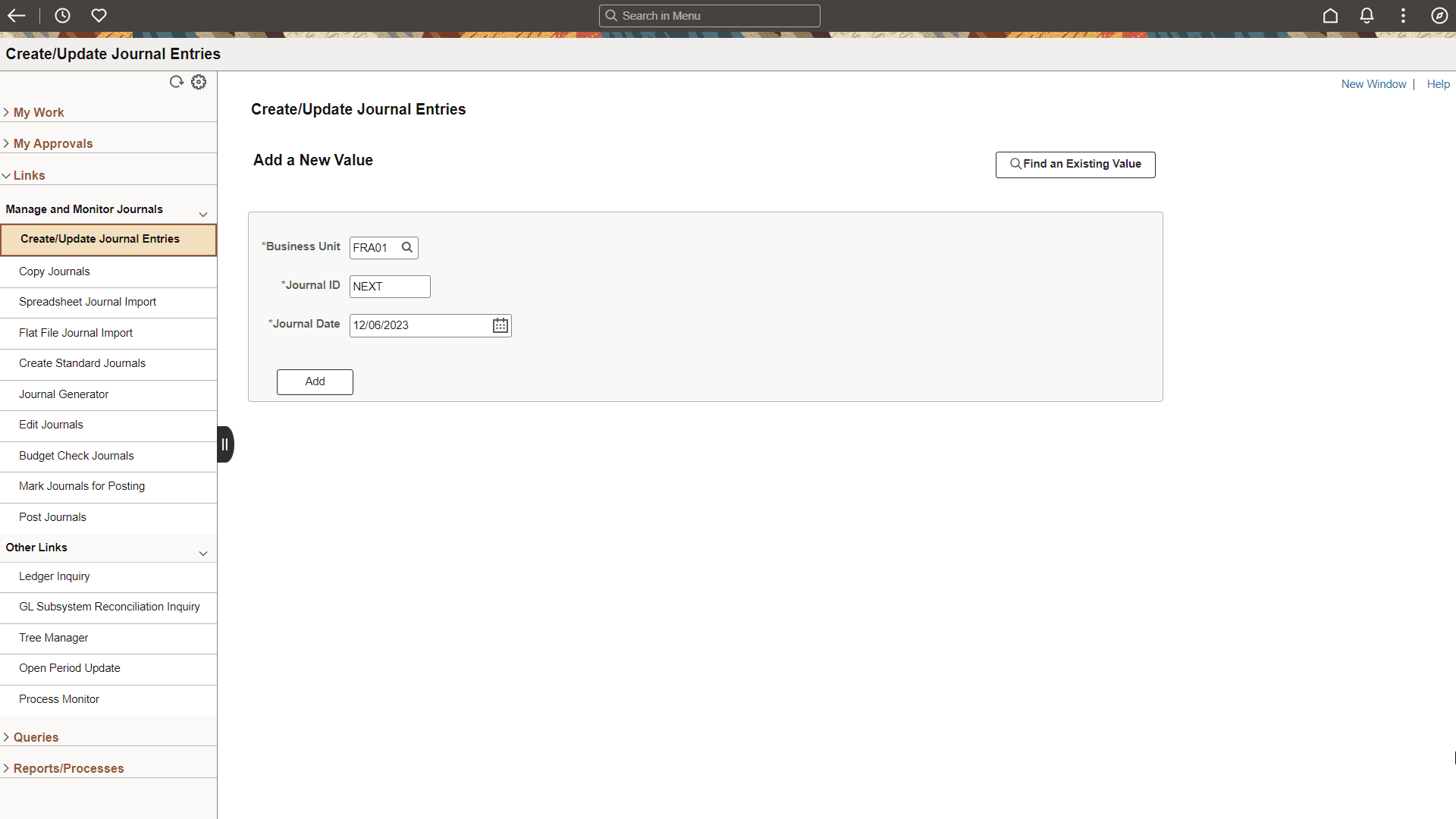This screenshot has height=819, width=1456.
Task: Open favorites using the heart icon
Action: click(x=99, y=15)
